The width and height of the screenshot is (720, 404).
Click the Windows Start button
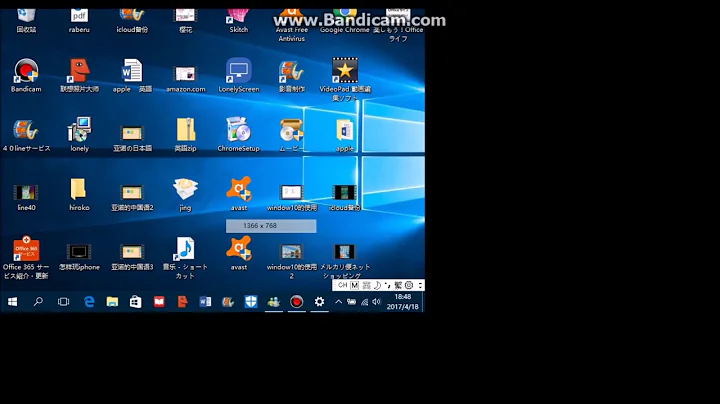12,302
